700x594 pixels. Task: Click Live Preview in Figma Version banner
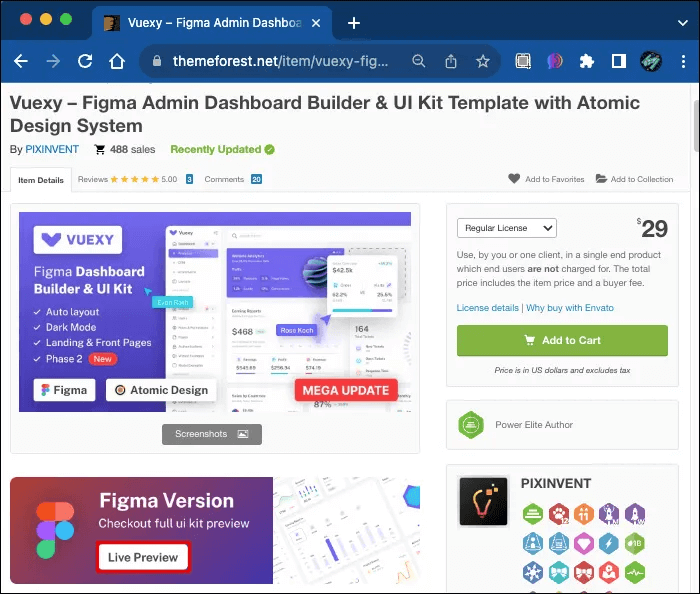pyautogui.click(x=143, y=557)
